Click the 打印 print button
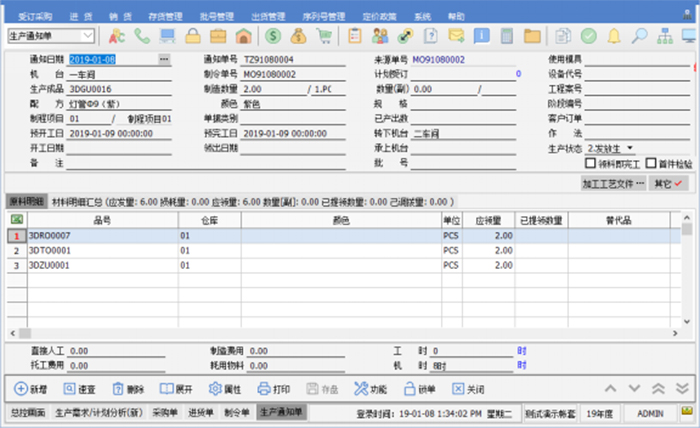700x428 pixels. pos(274,388)
